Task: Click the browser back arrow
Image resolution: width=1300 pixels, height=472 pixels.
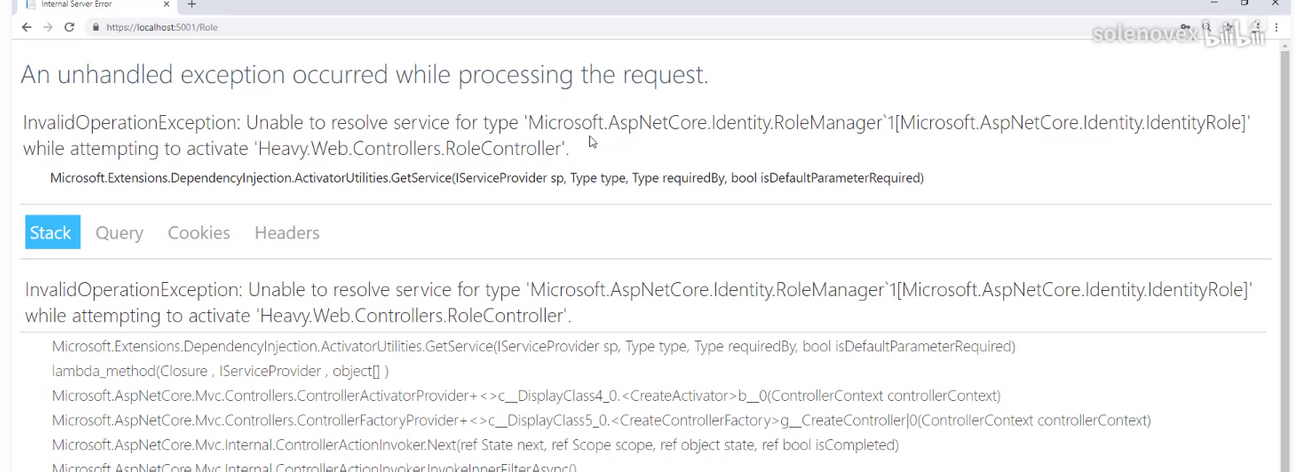Action: coord(26,27)
